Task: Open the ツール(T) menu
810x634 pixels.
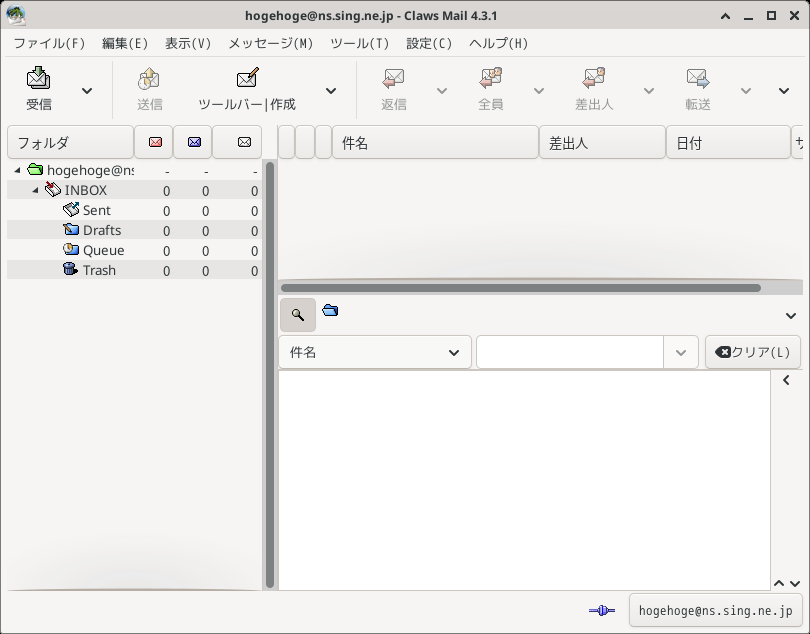Action: pyautogui.click(x=360, y=43)
